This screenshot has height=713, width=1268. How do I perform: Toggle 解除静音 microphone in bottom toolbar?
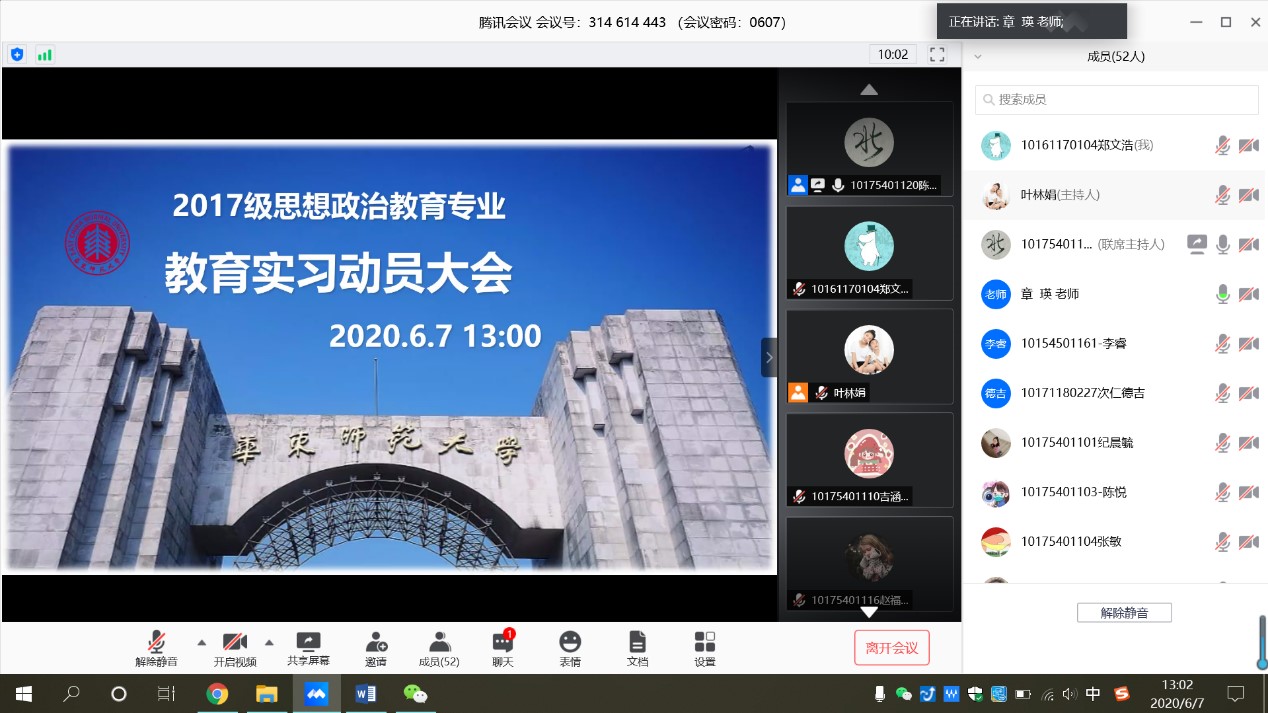click(x=156, y=647)
